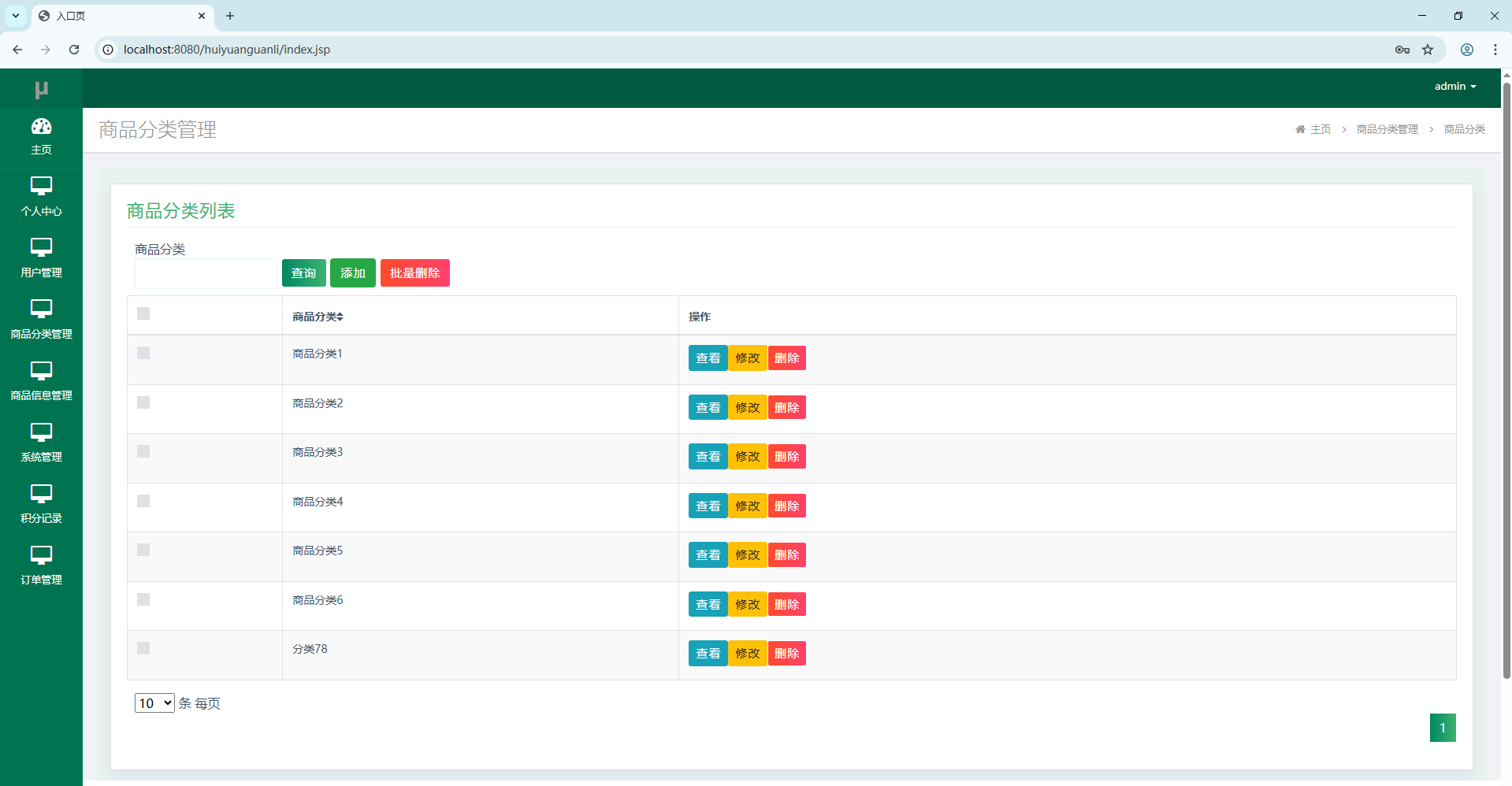Delete 商品分类3 with 删除 button
Screen dimensions: 1512x786
[787, 457]
